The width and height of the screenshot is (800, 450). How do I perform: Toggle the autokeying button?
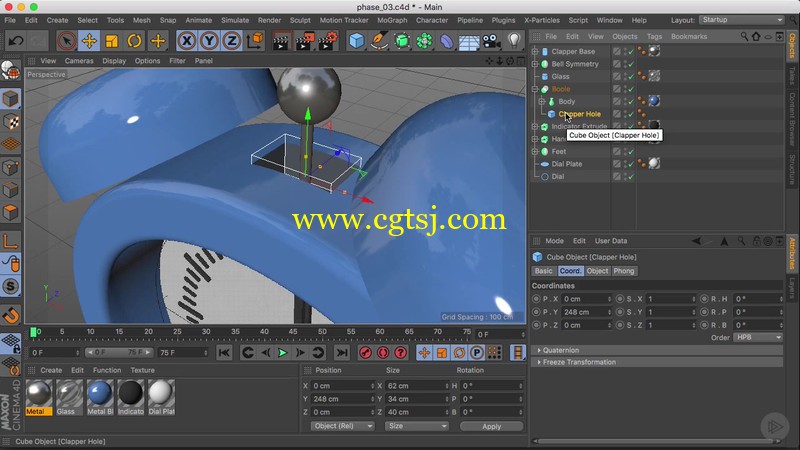tap(383, 353)
